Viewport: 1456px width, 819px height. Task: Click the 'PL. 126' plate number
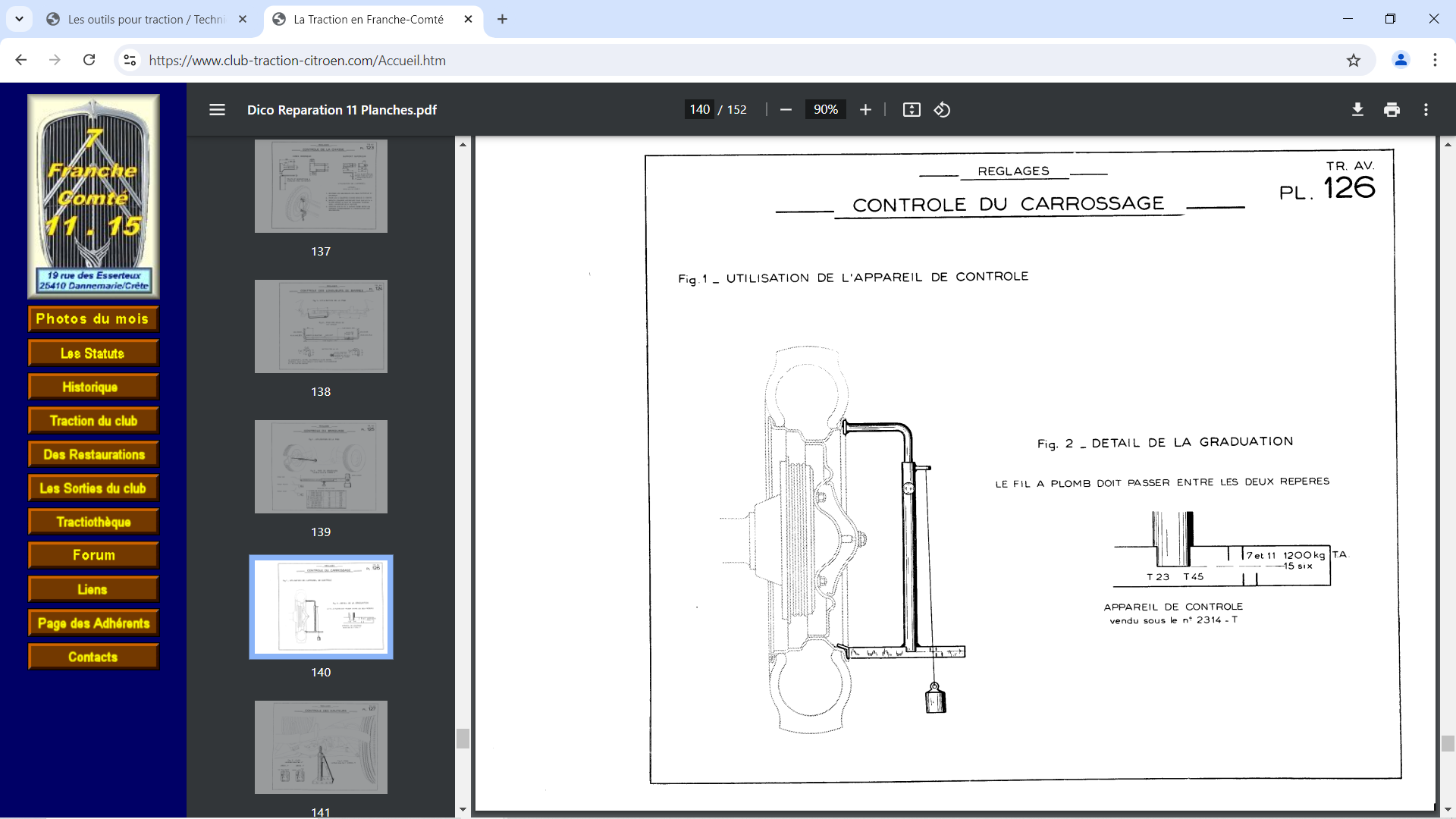click(x=1327, y=188)
